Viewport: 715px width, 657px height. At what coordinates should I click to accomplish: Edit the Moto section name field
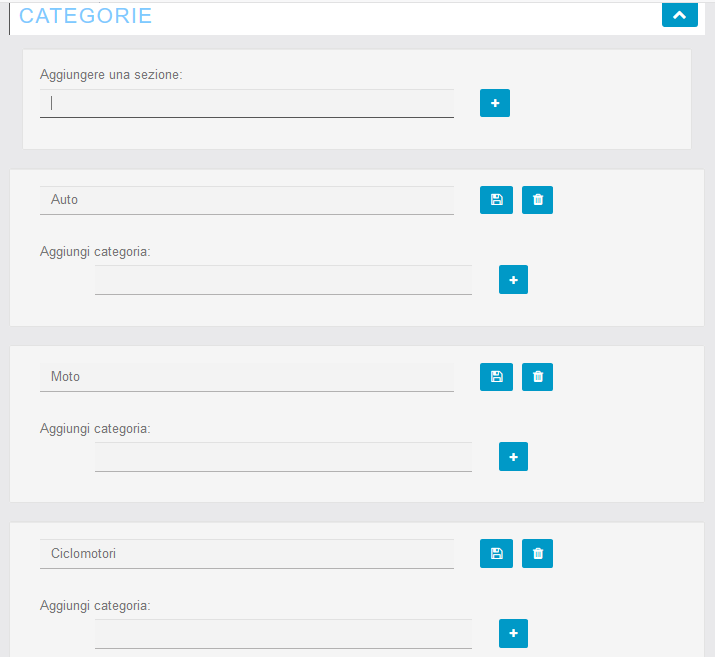(x=247, y=377)
